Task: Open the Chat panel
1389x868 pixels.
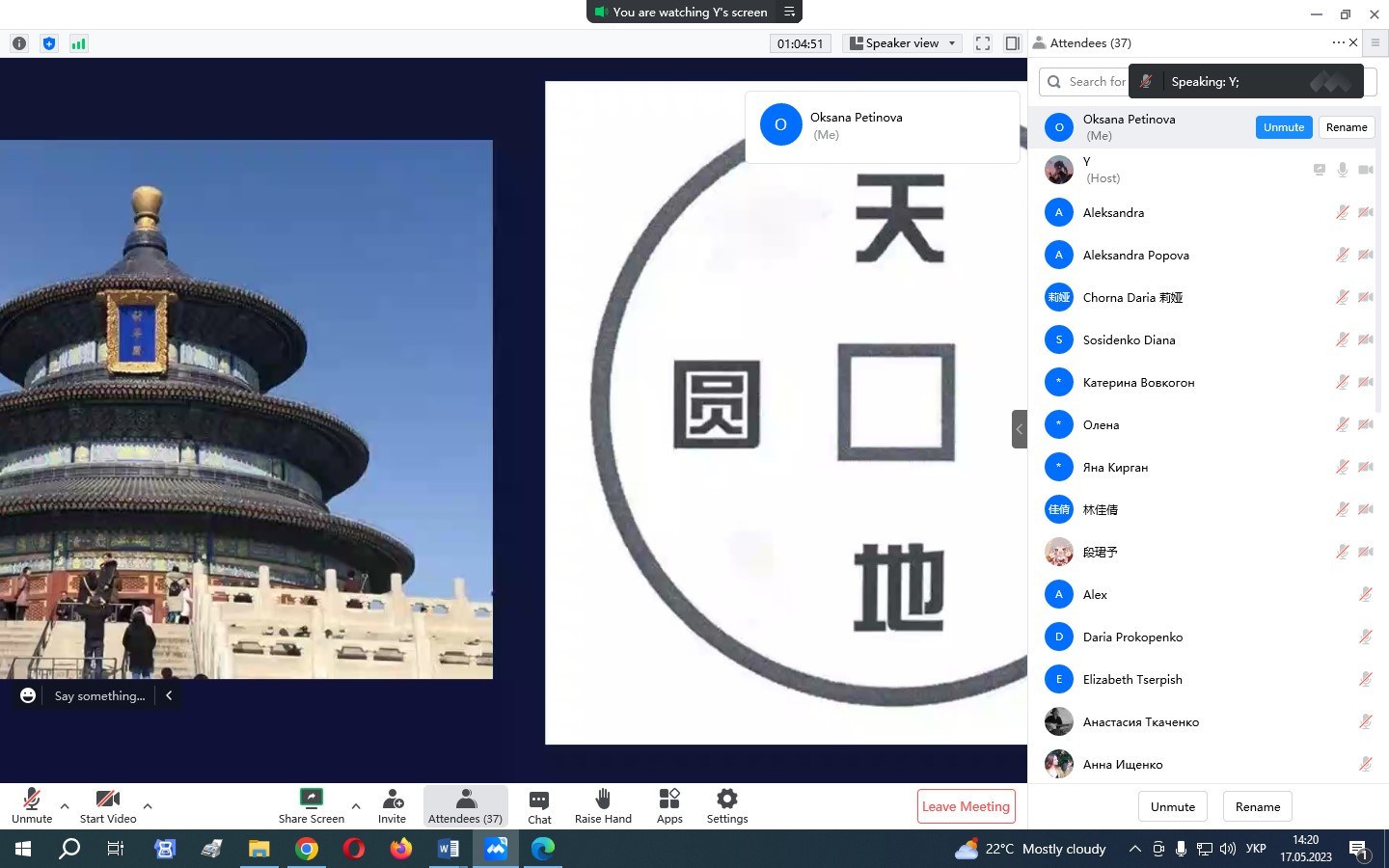Action: [x=539, y=806]
